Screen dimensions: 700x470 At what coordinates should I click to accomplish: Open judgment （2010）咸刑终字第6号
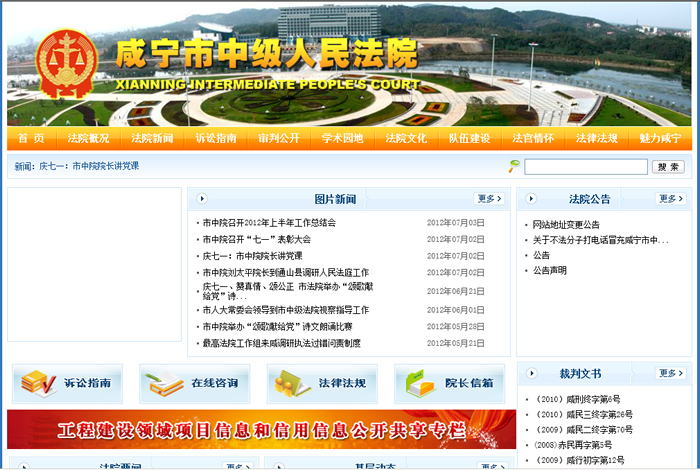click(x=577, y=399)
